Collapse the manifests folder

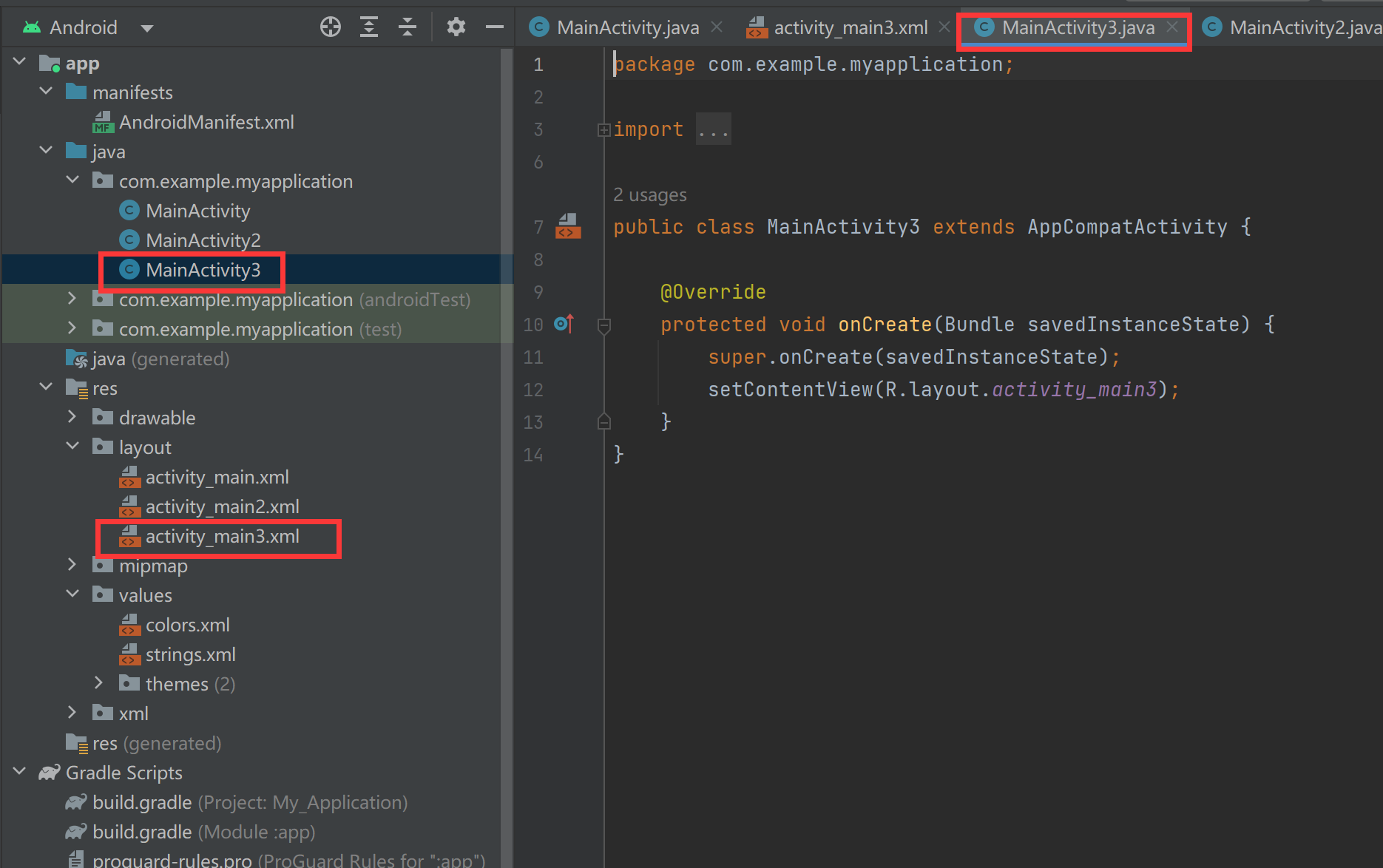tap(47, 92)
